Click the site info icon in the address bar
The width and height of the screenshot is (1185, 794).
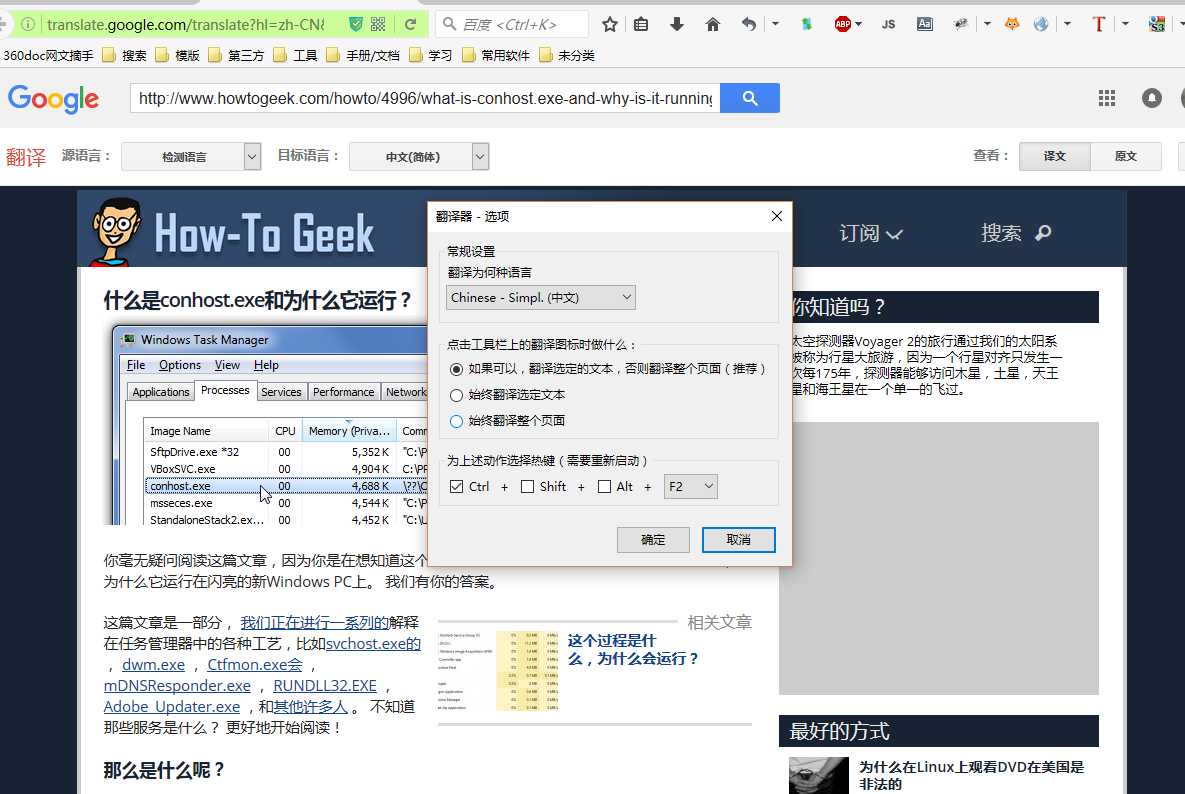pyautogui.click(x=27, y=24)
